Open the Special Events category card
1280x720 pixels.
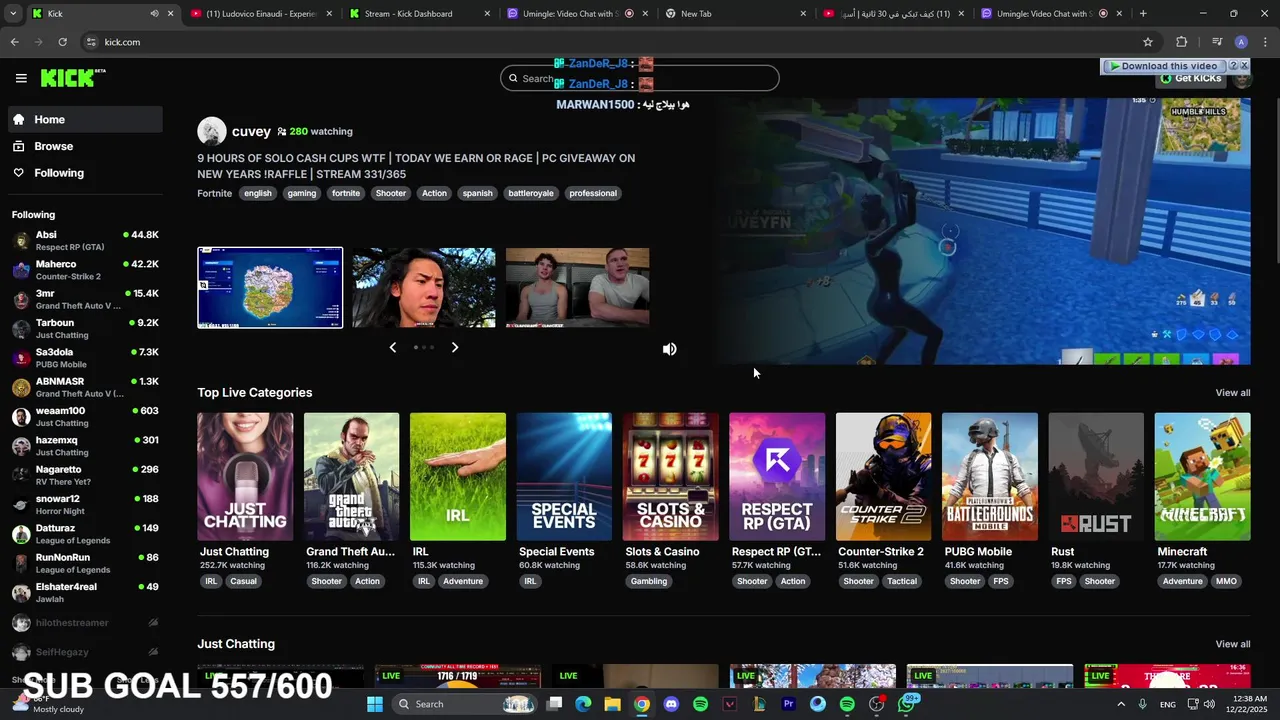tap(564, 477)
